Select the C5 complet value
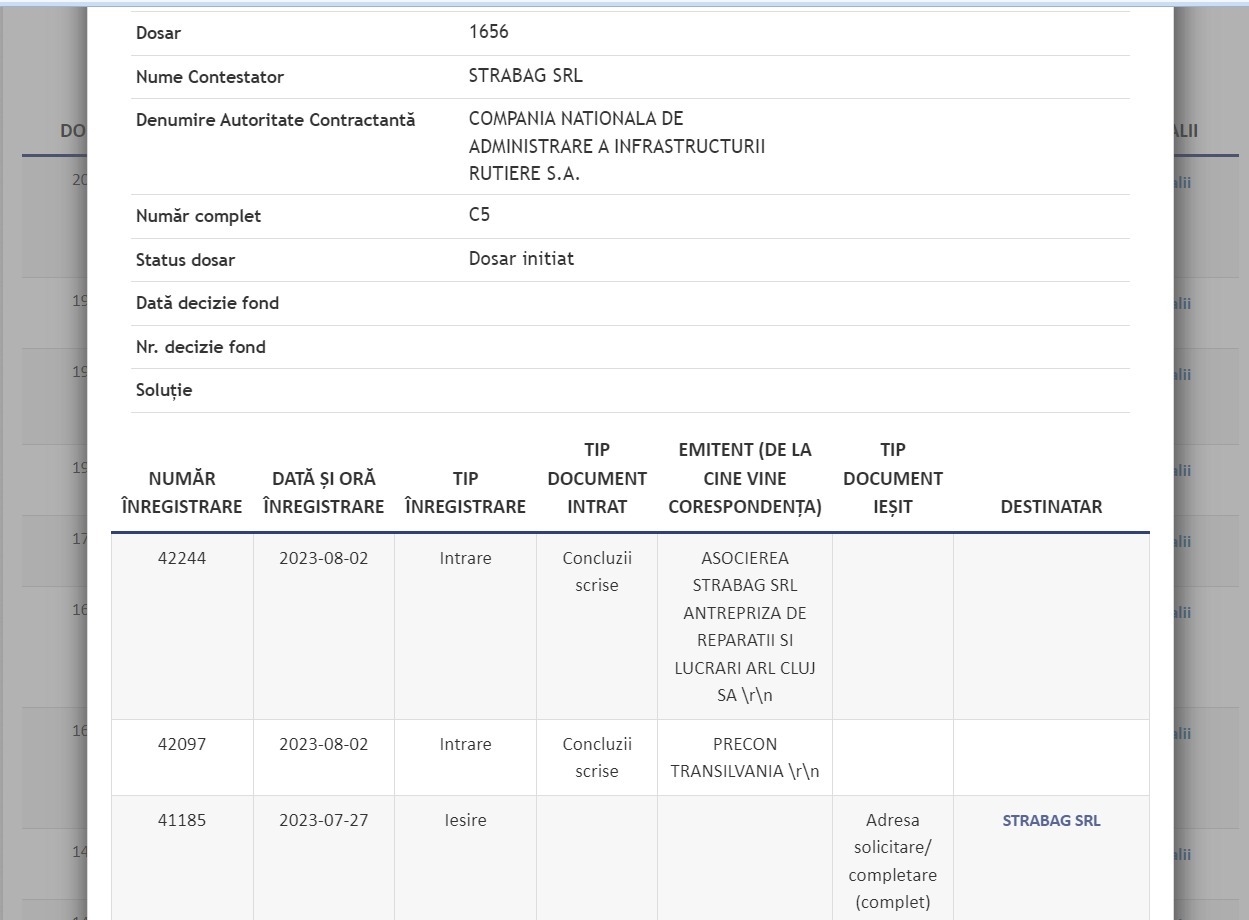Image resolution: width=1249 pixels, height=920 pixels. [x=479, y=215]
